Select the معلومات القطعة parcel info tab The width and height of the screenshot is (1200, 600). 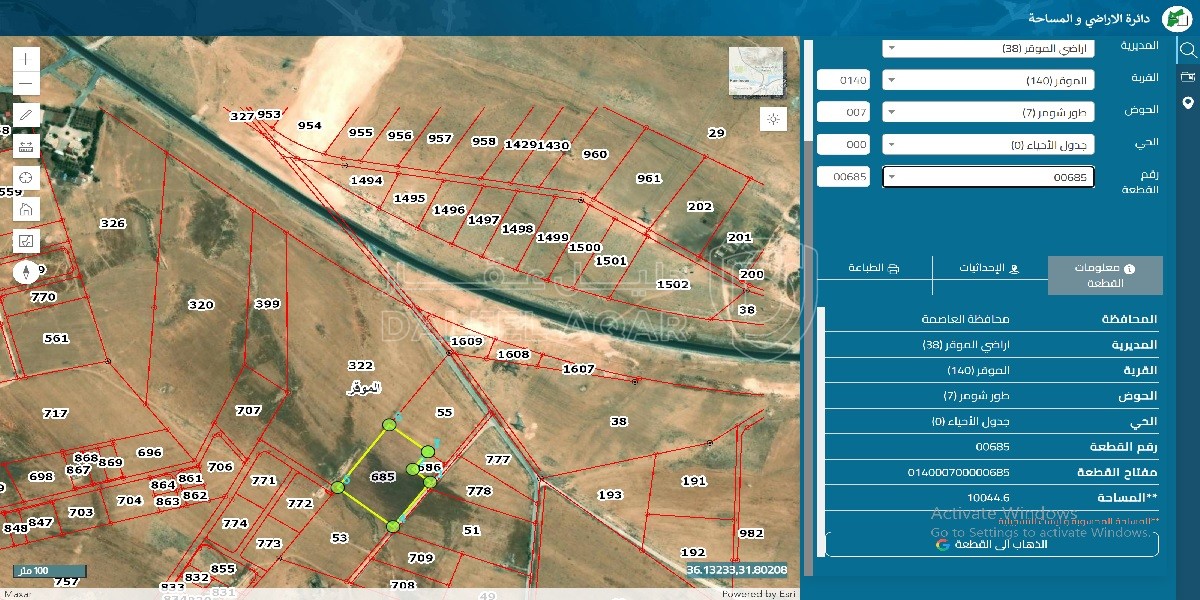pyautogui.click(x=1105, y=275)
